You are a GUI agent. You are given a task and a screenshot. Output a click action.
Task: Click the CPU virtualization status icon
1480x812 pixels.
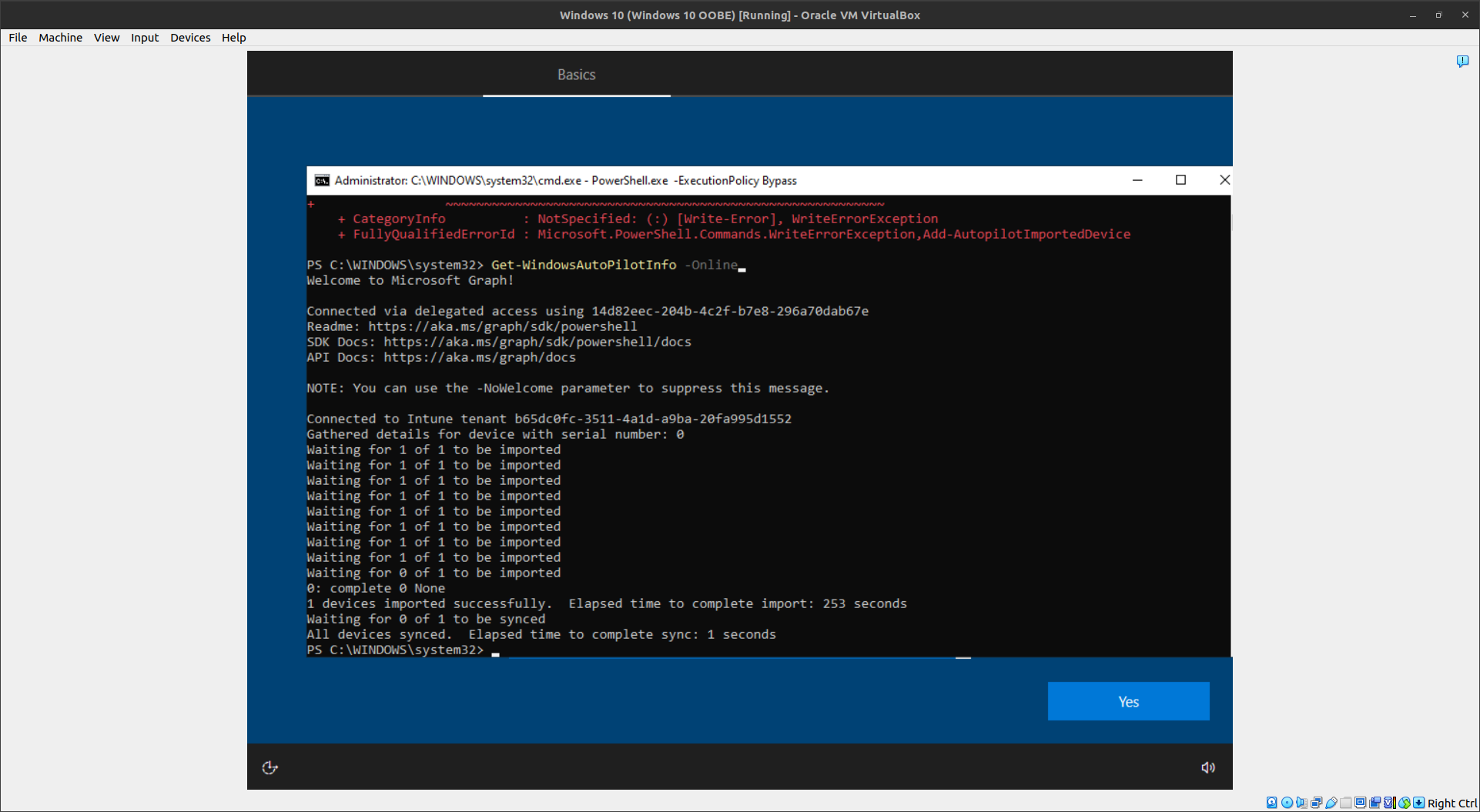click(1390, 803)
